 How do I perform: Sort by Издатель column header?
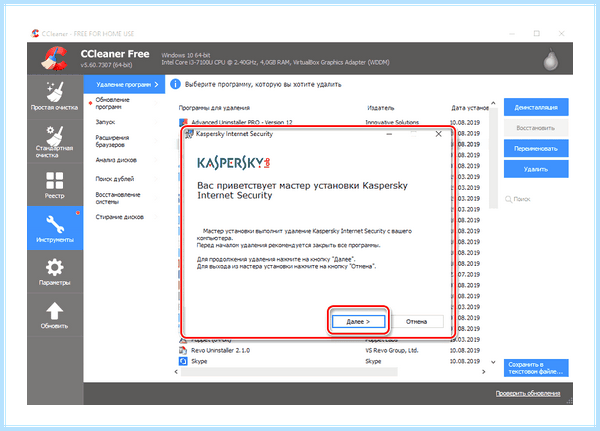coord(380,108)
